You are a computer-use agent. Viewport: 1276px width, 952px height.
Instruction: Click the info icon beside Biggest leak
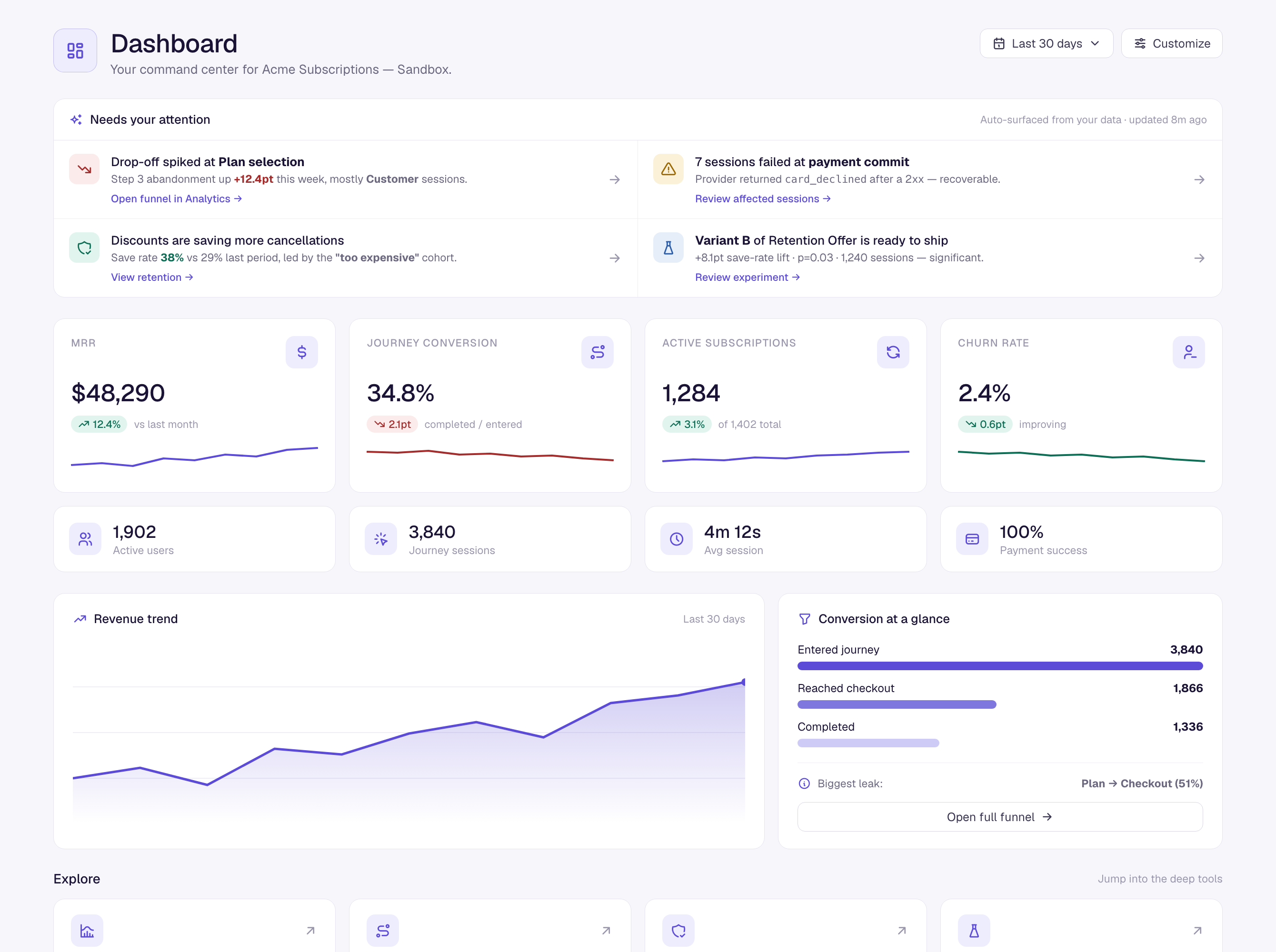coord(804,783)
